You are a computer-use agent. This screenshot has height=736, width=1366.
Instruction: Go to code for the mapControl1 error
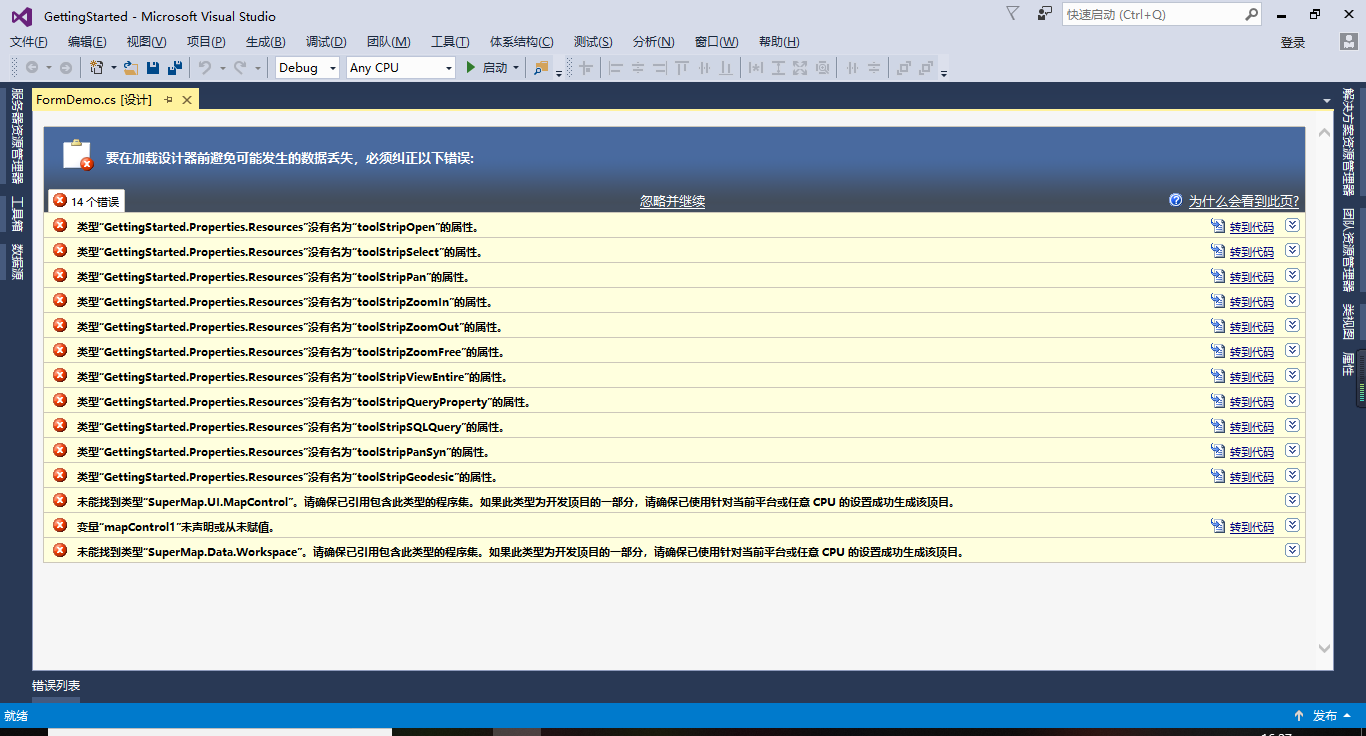click(x=1252, y=527)
